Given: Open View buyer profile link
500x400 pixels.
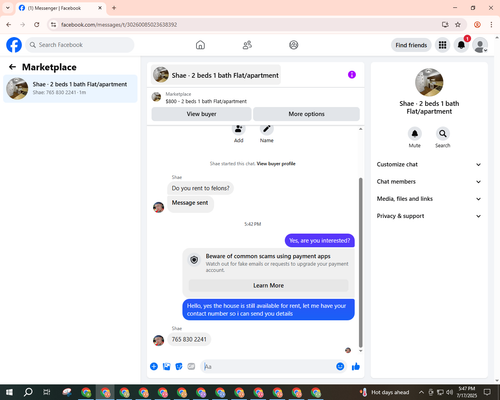Looking at the screenshot, I should [x=276, y=164].
